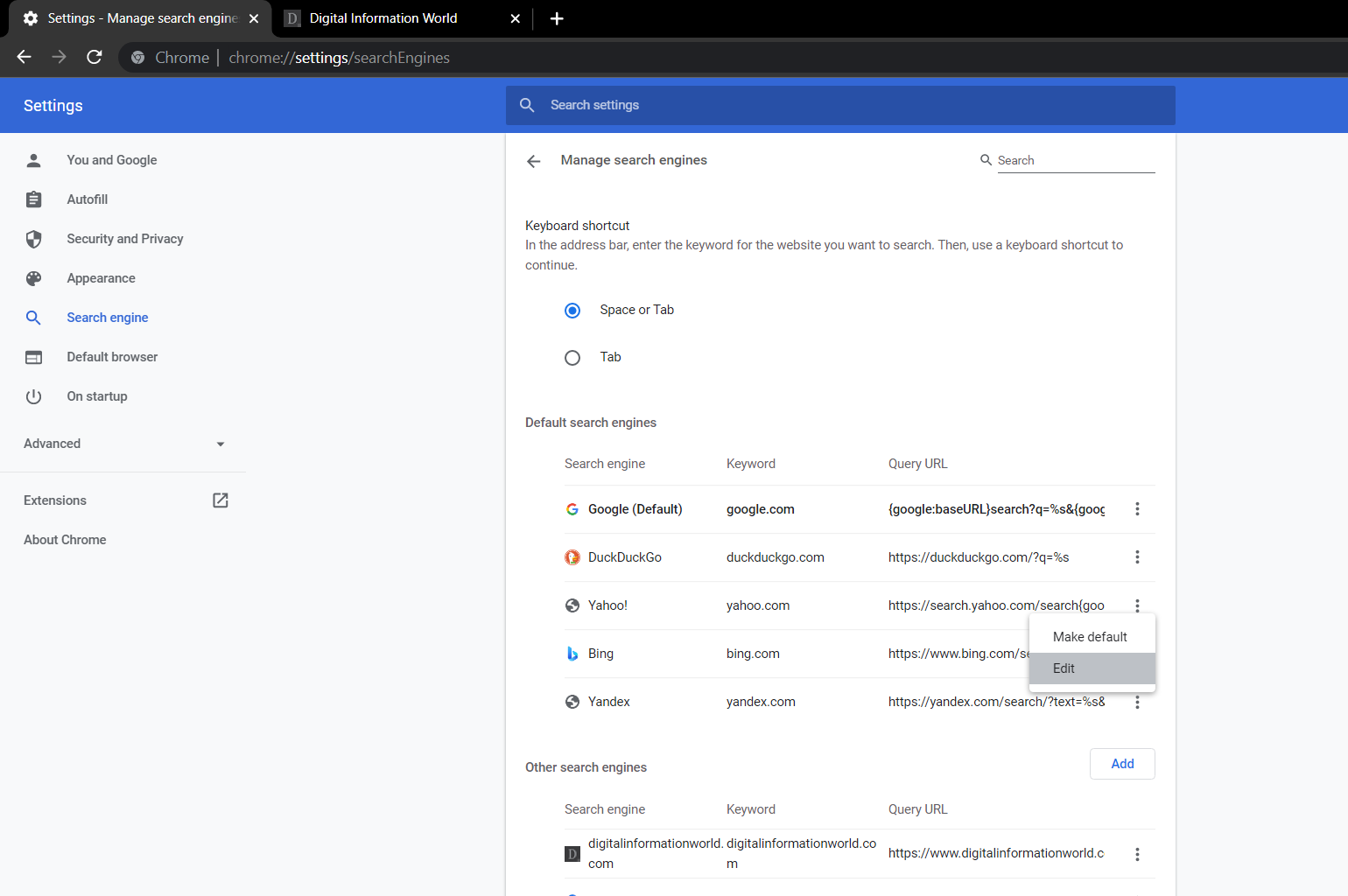Select the Tab only radio option
The height and width of the screenshot is (896, 1348).
click(x=572, y=358)
